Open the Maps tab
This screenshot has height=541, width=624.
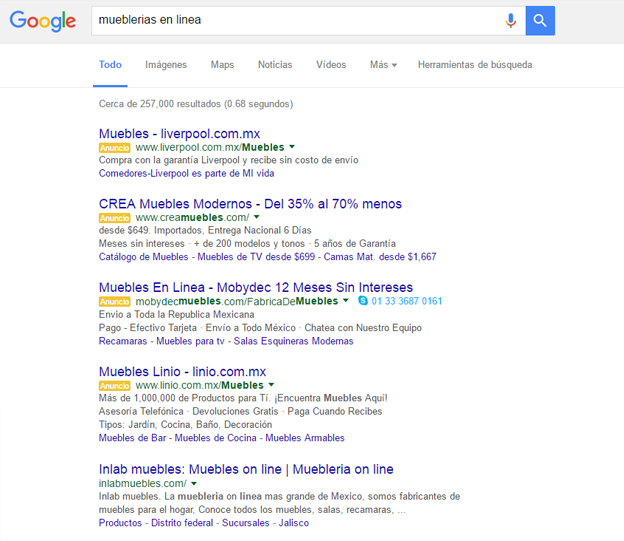[x=222, y=64]
